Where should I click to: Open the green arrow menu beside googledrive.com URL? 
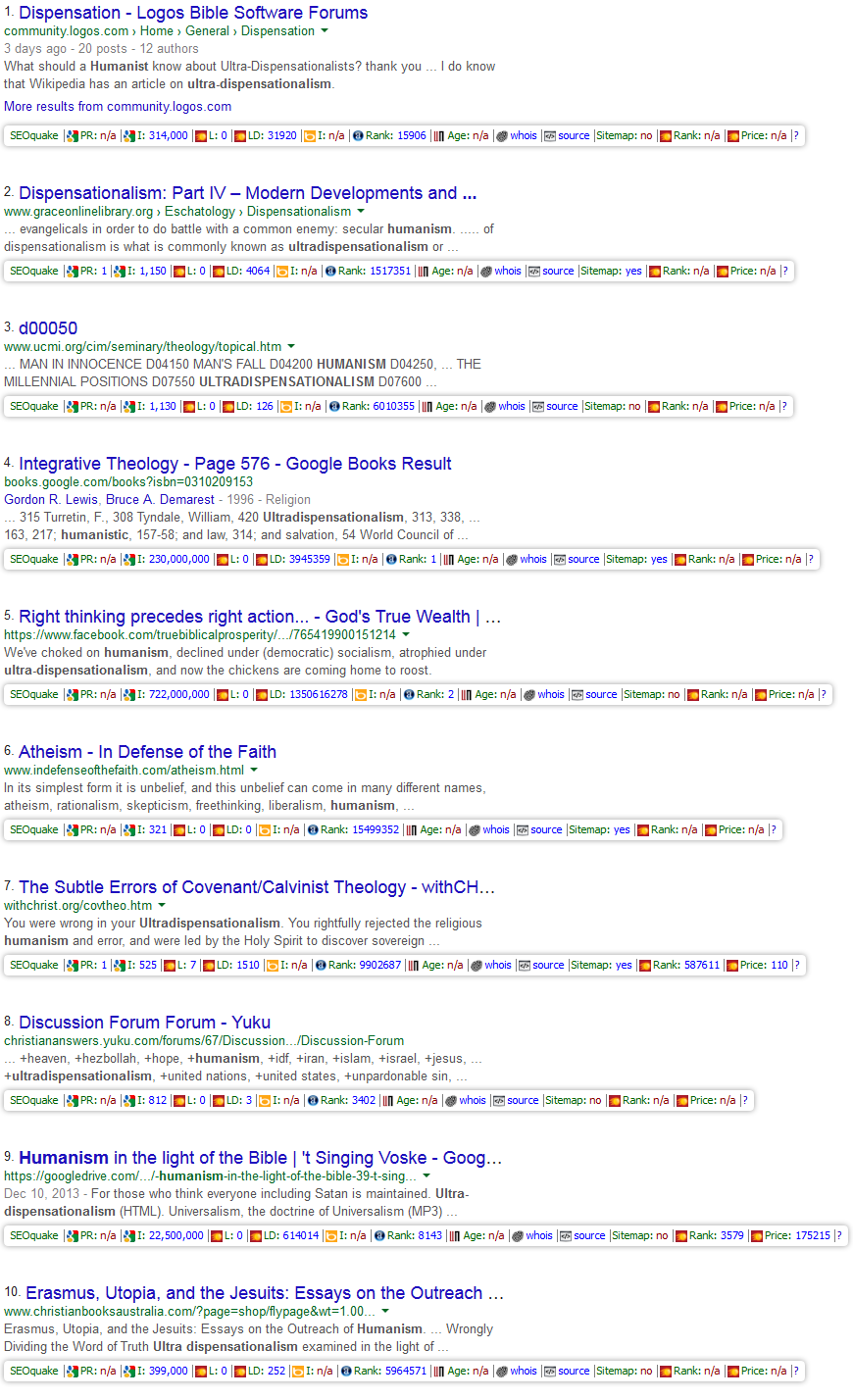coord(426,1176)
